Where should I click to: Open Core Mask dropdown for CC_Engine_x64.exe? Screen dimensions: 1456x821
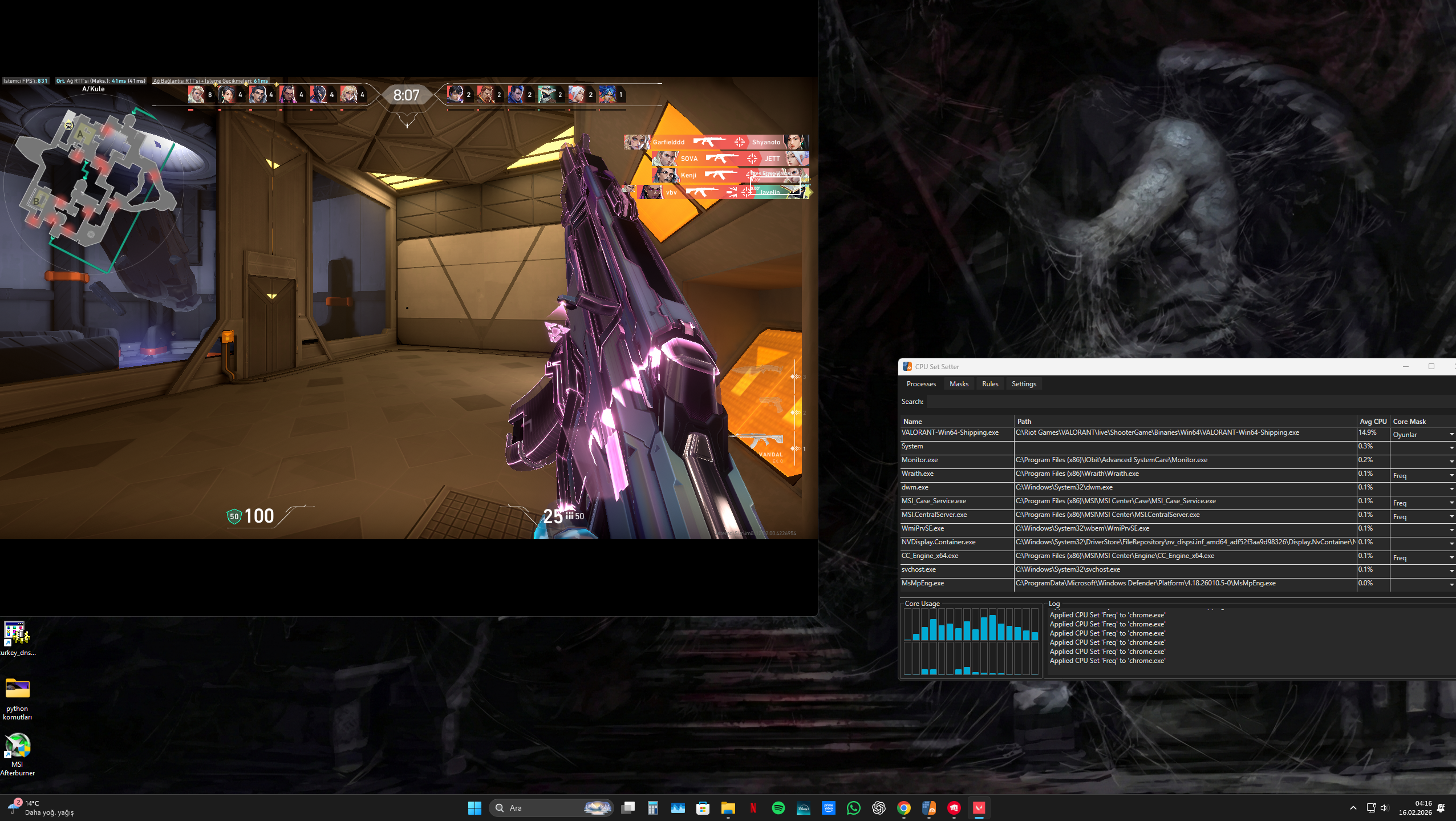click(1451, 558)
